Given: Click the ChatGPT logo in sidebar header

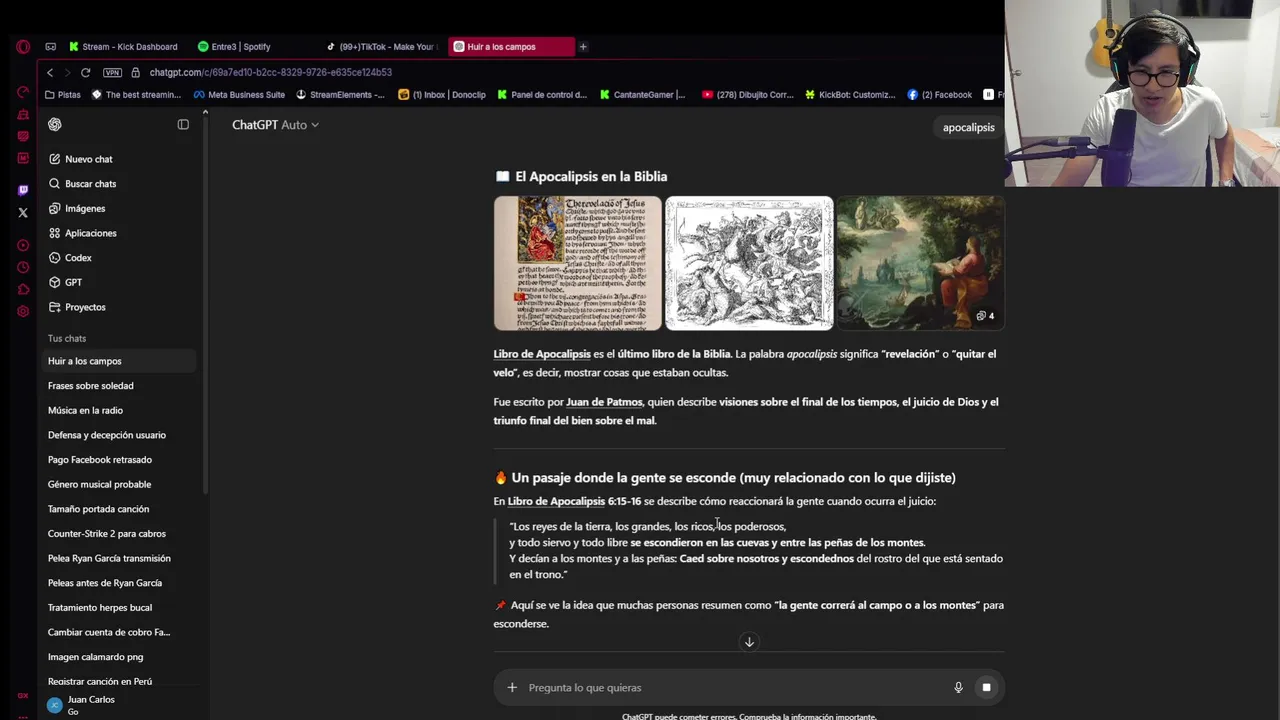Looking at the screenshot, I should (x=55, y=125).
